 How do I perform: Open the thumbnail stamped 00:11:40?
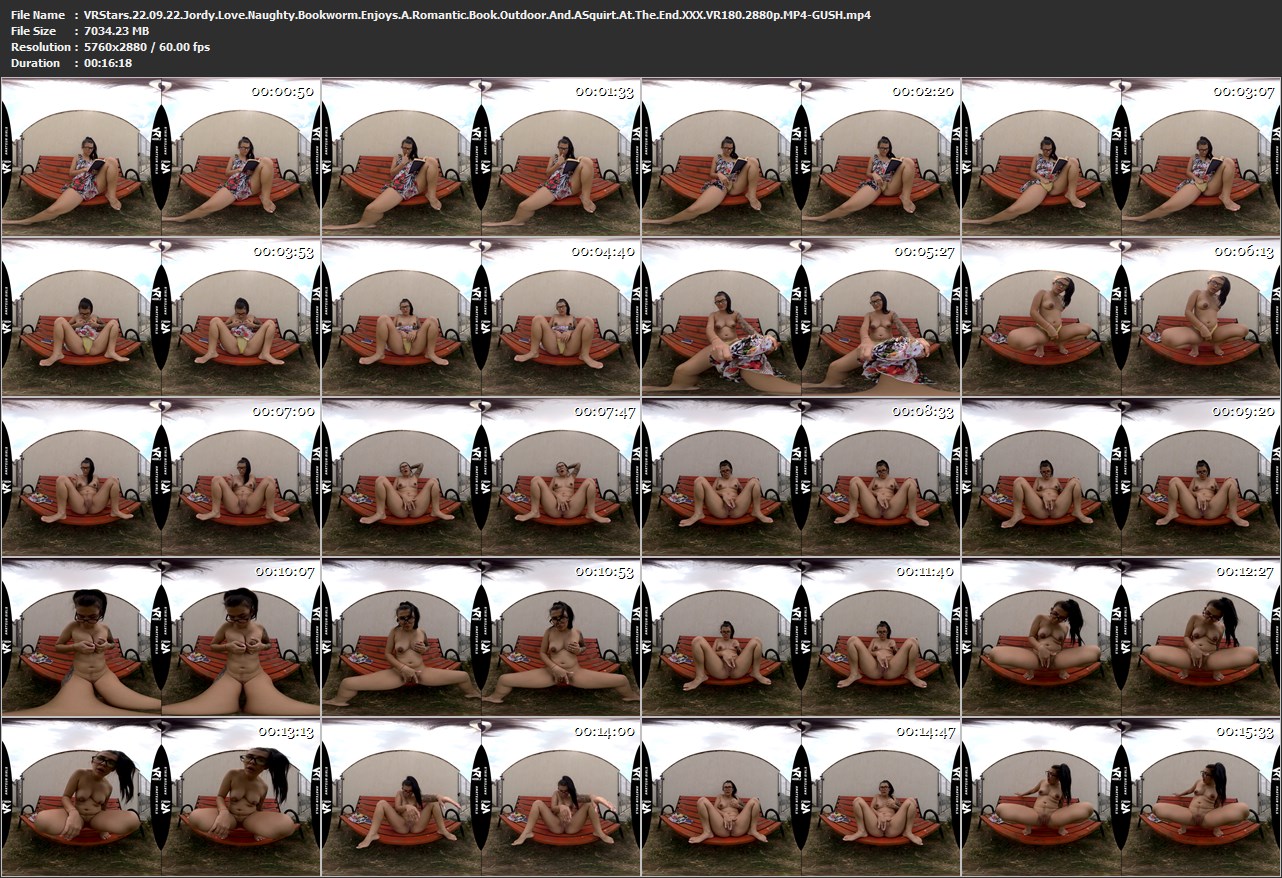(800, 636)
